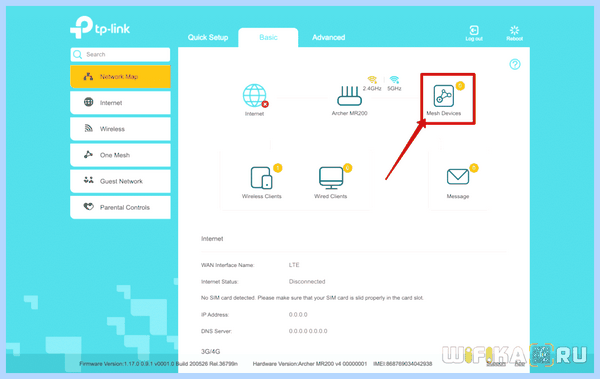Click the DNS Server value 0.0.0.0,0.0.0.0
This screenshot has height=379, width=600.
(308, 331)
